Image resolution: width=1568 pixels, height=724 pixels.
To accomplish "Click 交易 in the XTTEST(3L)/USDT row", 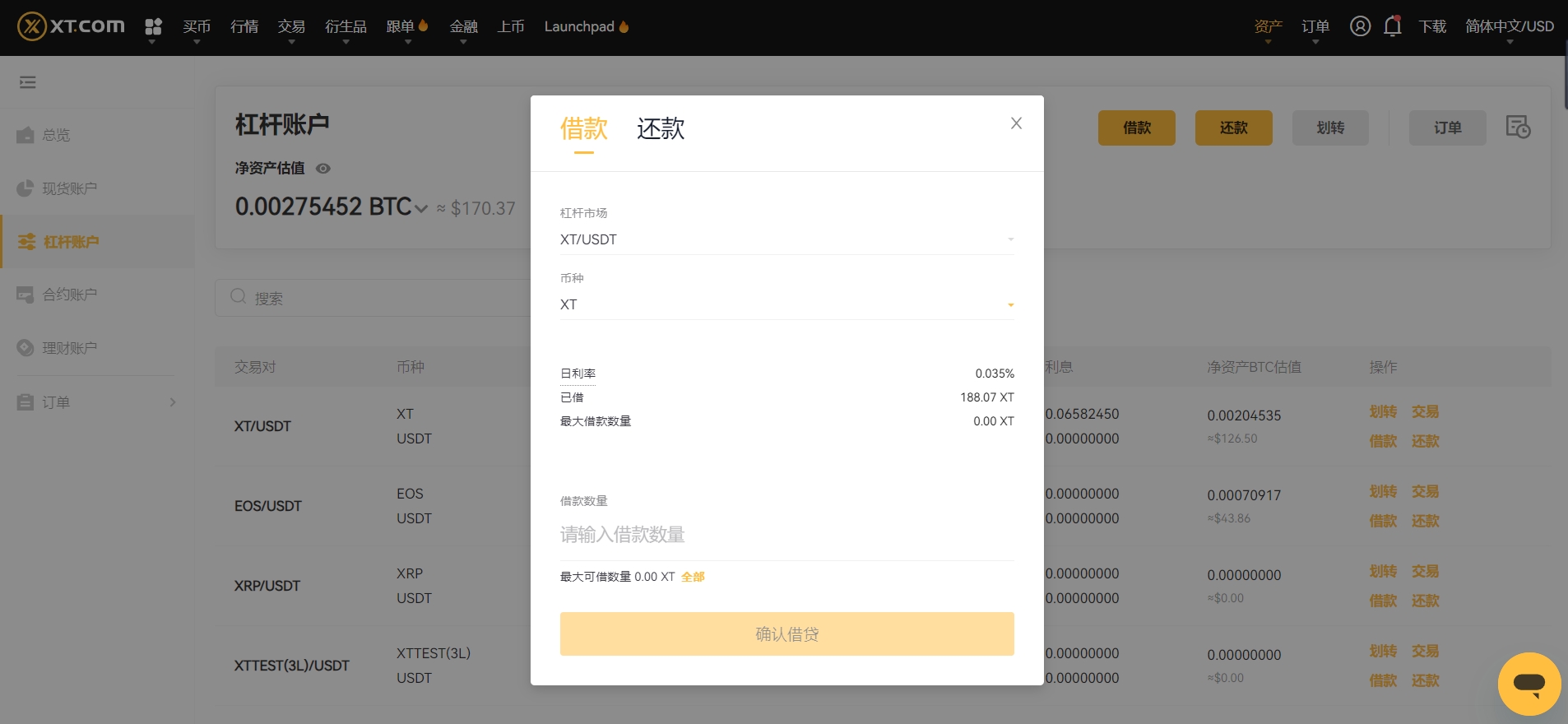I will click(1425, 651).
